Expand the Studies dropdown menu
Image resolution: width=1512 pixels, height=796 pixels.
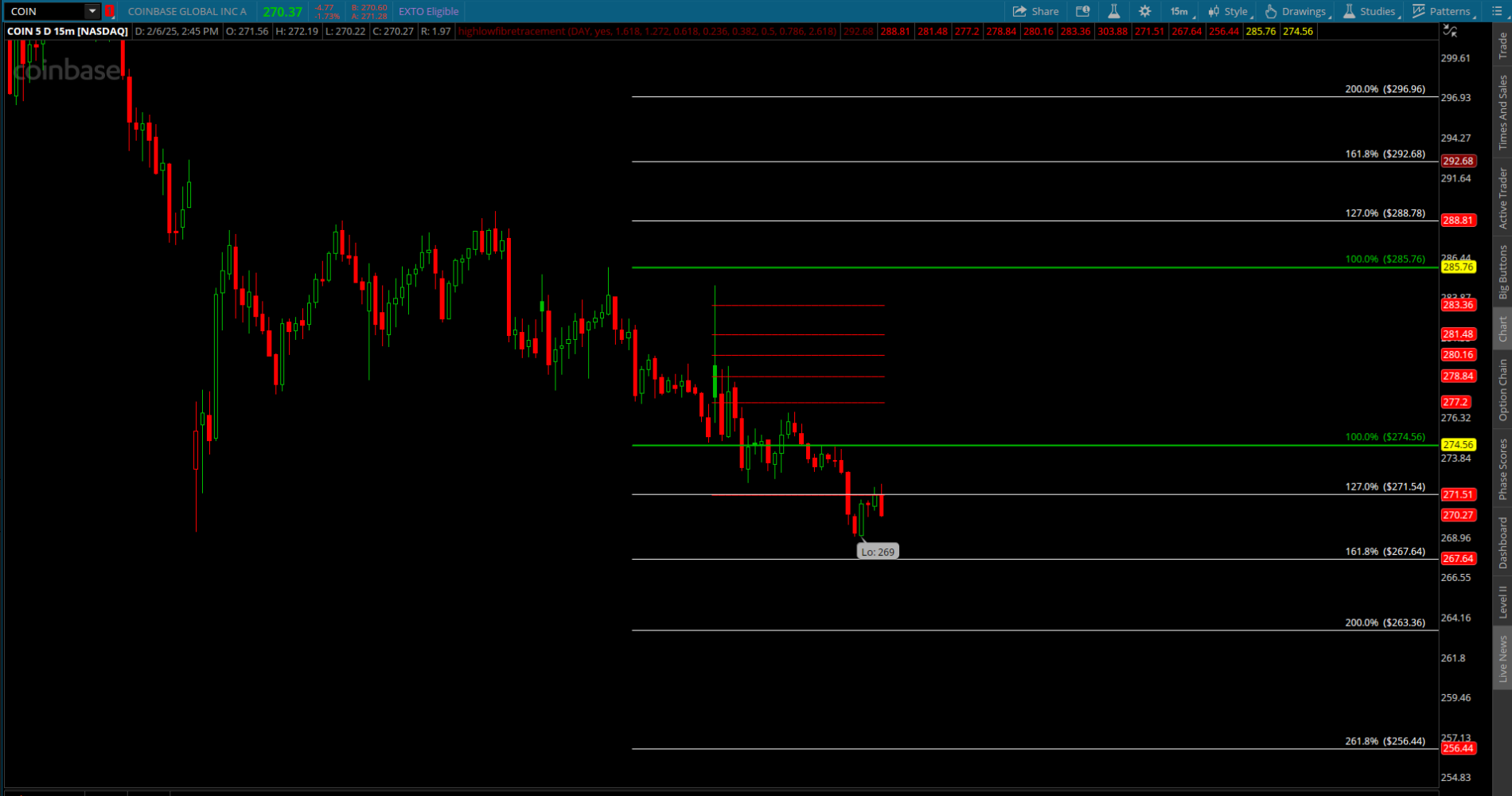tap(1370, 11)
